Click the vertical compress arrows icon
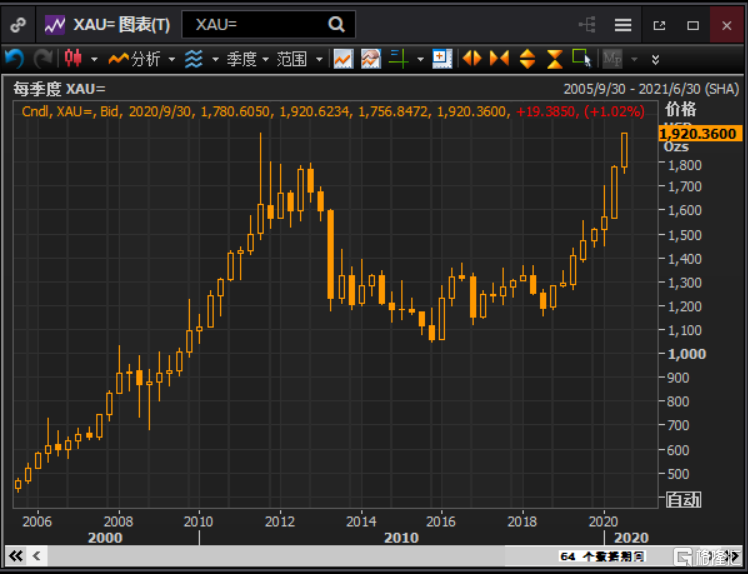 (554, 59)
